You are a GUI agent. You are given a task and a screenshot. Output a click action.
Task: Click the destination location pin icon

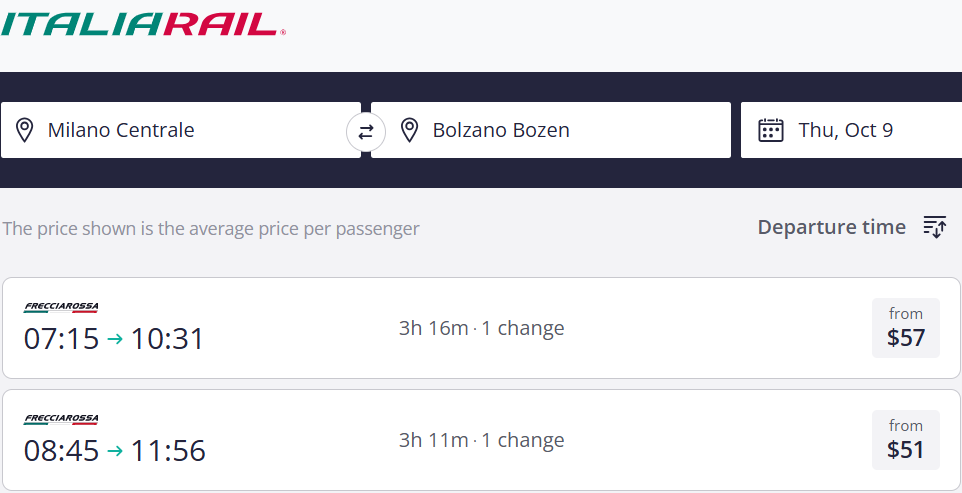409,130
